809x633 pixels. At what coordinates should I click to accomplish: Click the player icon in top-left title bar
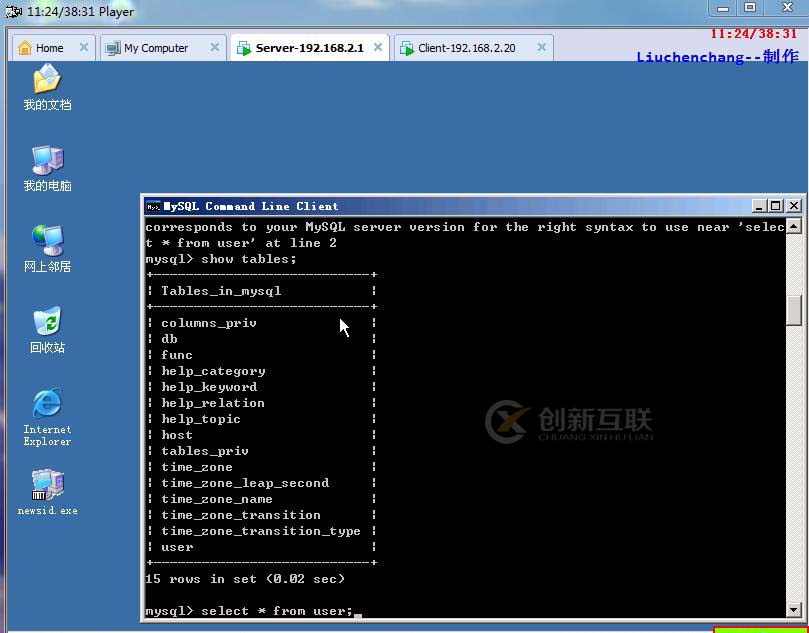(13, 11)
